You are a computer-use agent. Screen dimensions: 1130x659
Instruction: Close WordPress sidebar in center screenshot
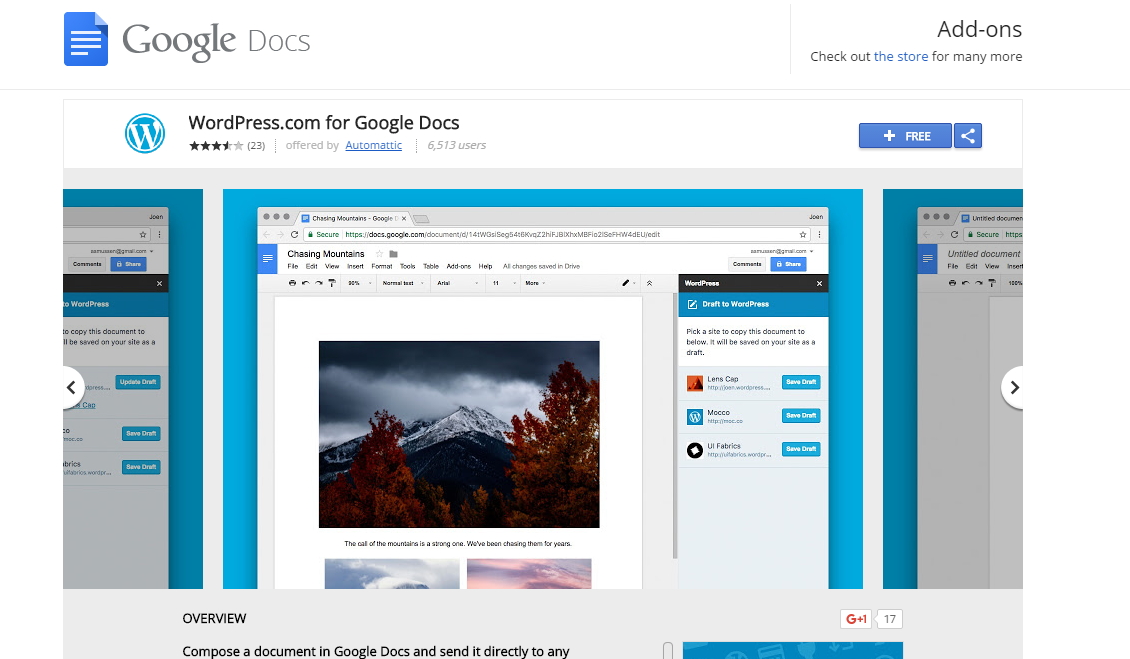[819, 283]
